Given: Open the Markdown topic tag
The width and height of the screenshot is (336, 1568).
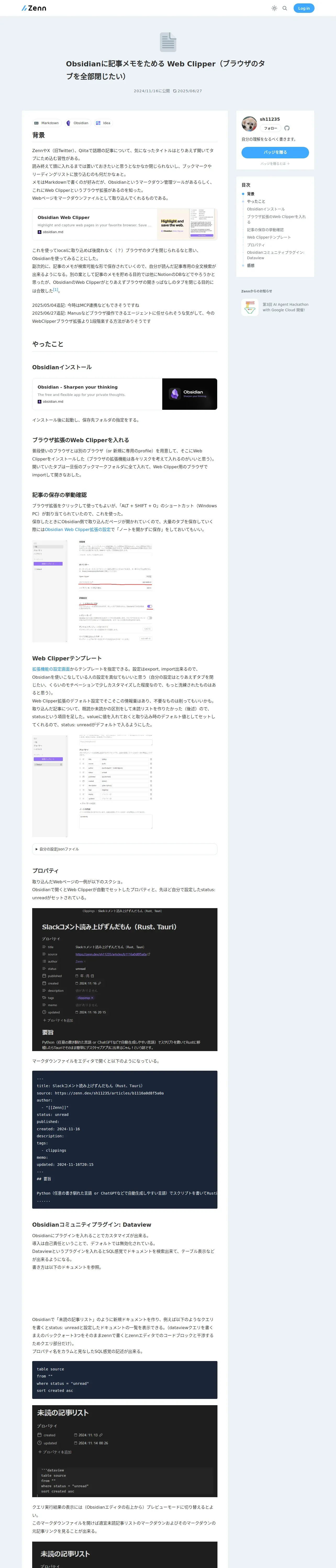Looking at the screenshot, I should pyautogui.click(x=46, y=123).
